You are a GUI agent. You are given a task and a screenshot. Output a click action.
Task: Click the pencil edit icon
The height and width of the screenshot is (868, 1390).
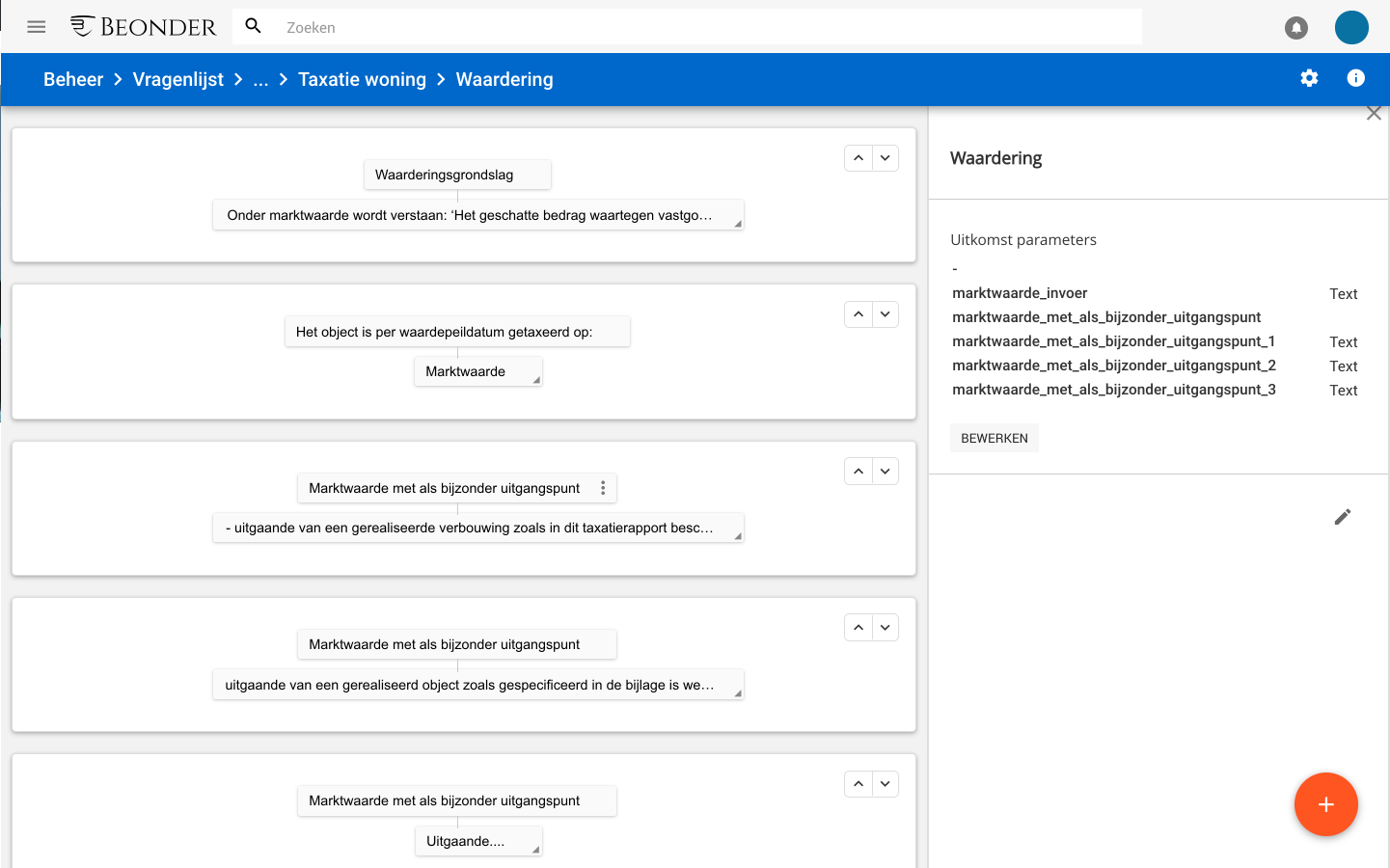1342,517
